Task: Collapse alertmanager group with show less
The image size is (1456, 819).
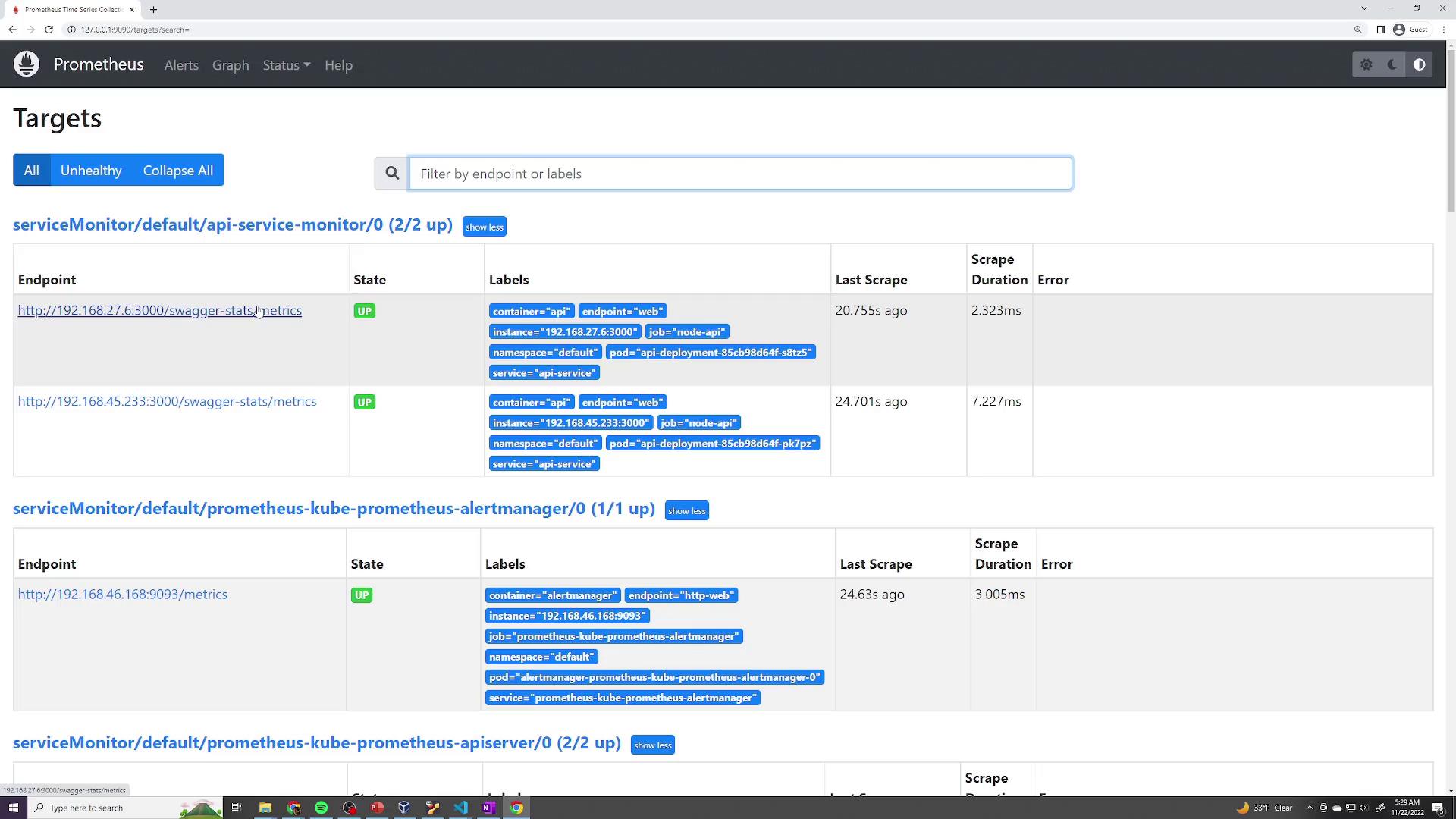Action: click(x=686, y=511)
